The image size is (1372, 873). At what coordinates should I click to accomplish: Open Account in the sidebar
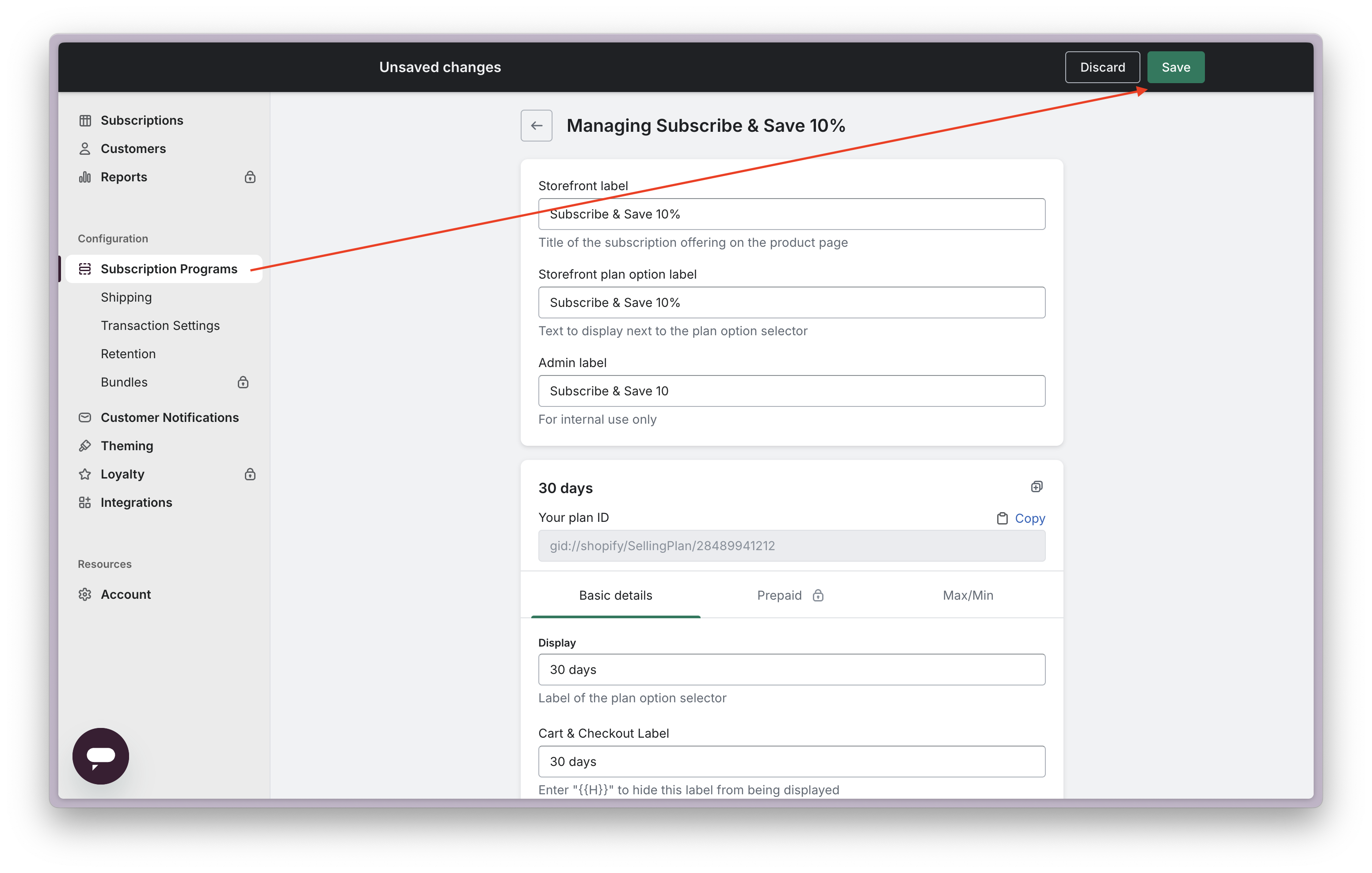(126, 594)
